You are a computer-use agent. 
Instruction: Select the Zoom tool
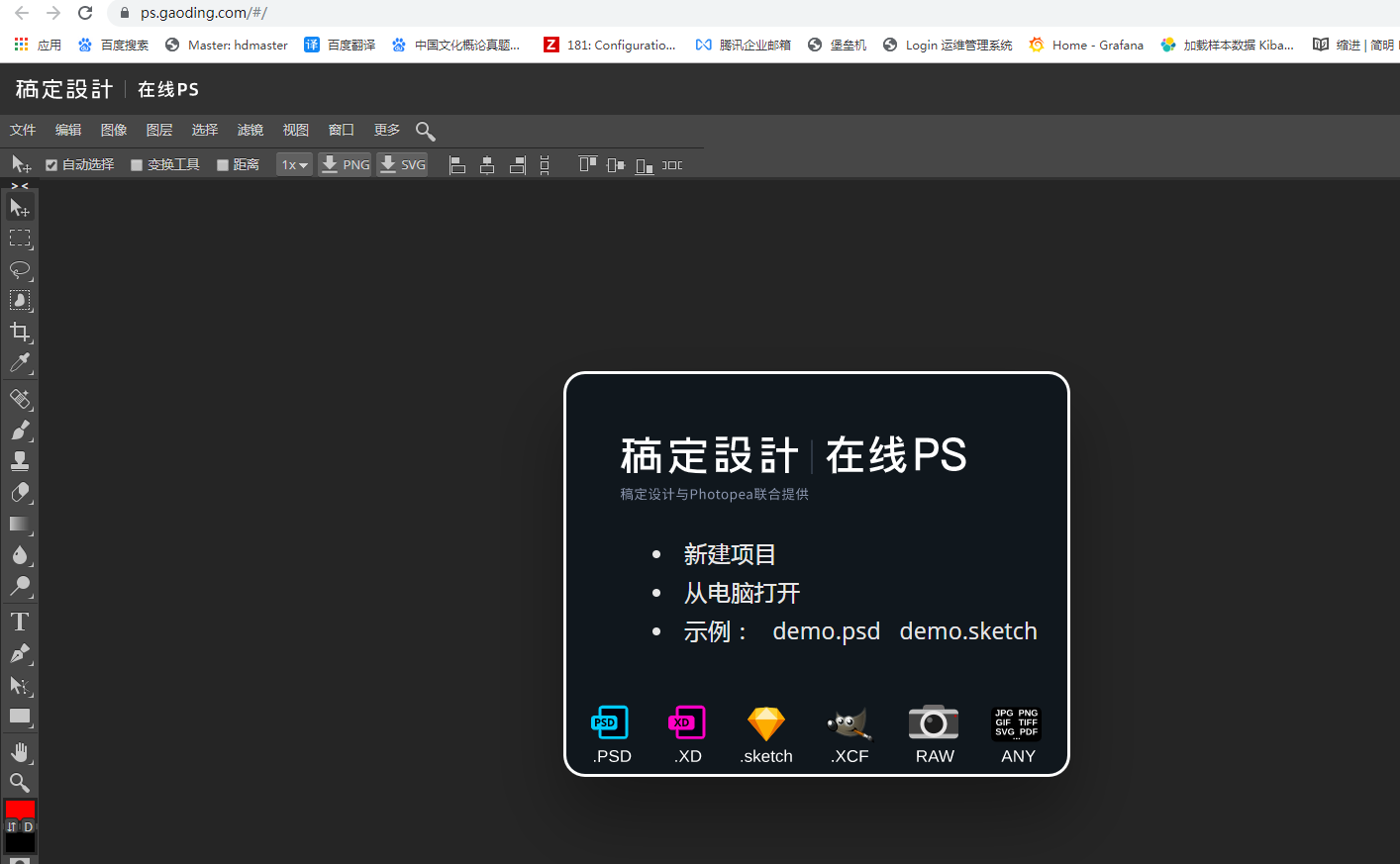(x=20, y=783)
